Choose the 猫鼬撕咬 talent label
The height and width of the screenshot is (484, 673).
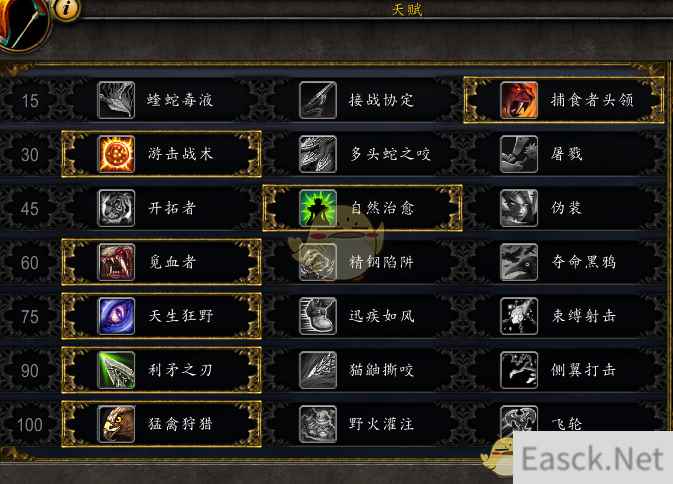(x=382, y=370)
